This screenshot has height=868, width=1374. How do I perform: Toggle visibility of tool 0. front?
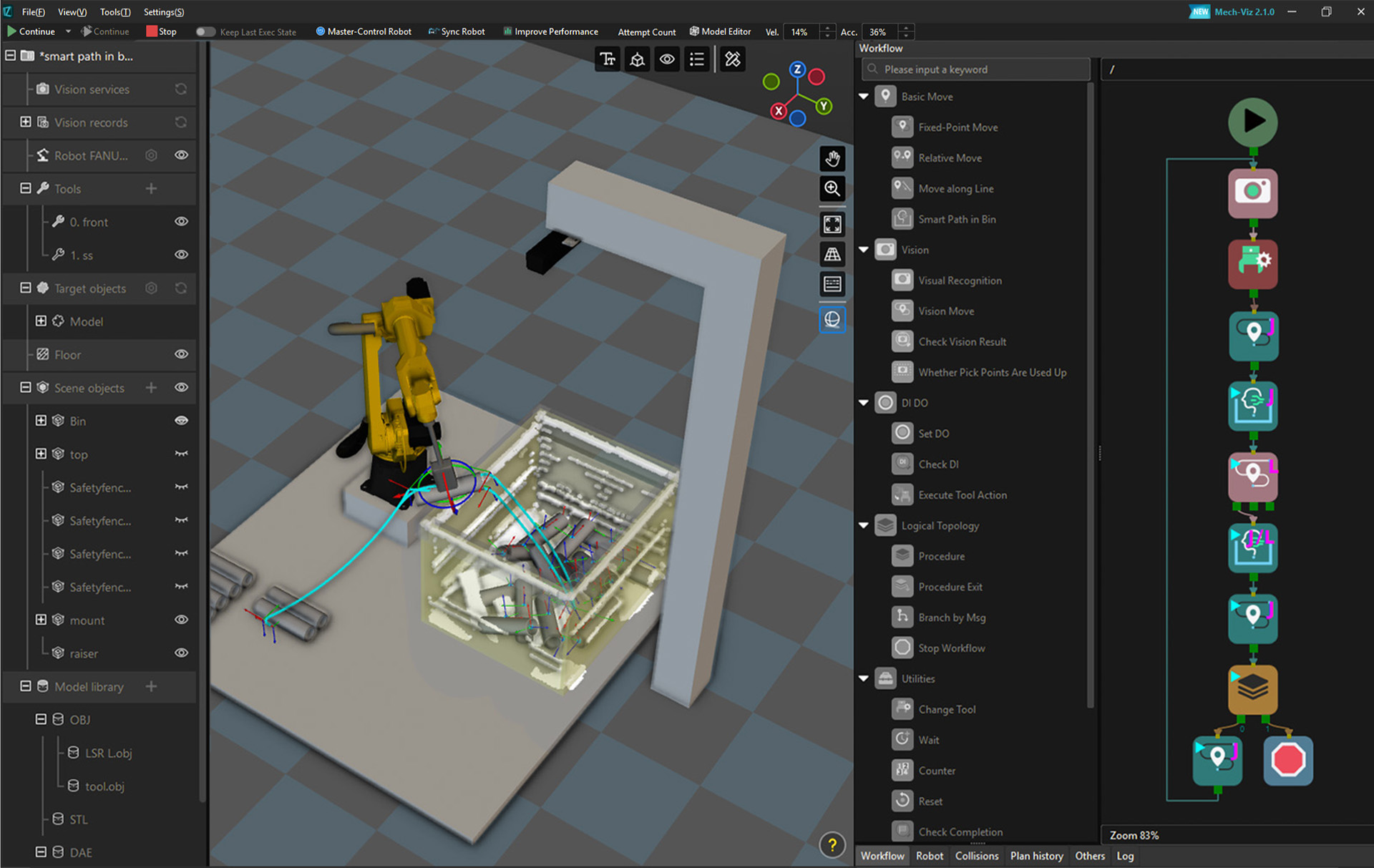(181, 222)
